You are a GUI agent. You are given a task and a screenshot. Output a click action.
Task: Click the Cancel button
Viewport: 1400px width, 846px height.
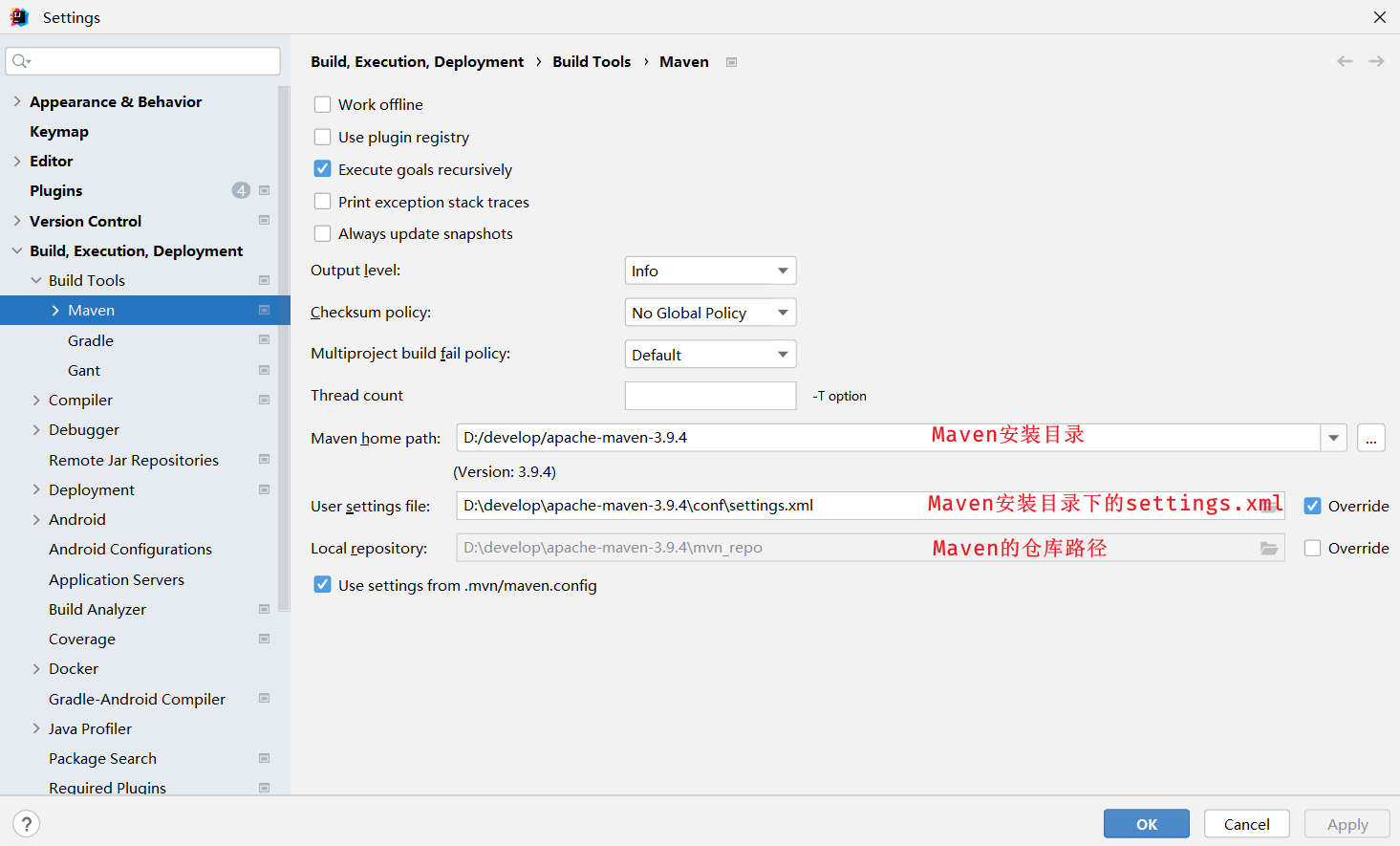coord(1246,824)
